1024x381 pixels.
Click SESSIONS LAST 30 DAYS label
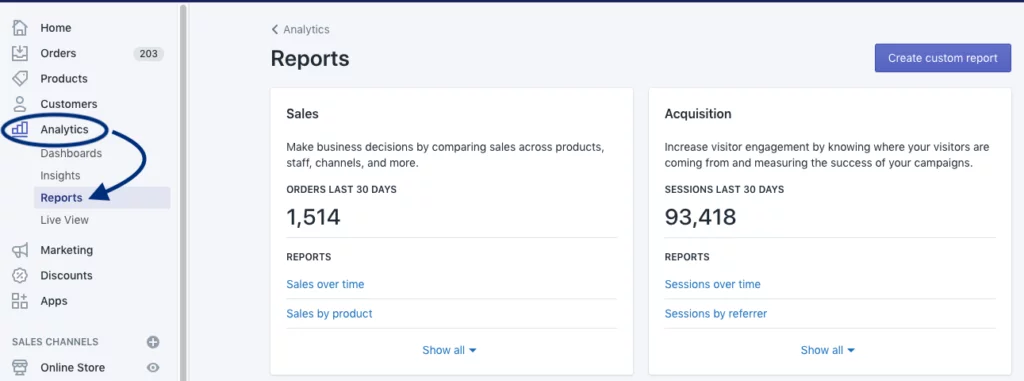[x=724, y=190]
